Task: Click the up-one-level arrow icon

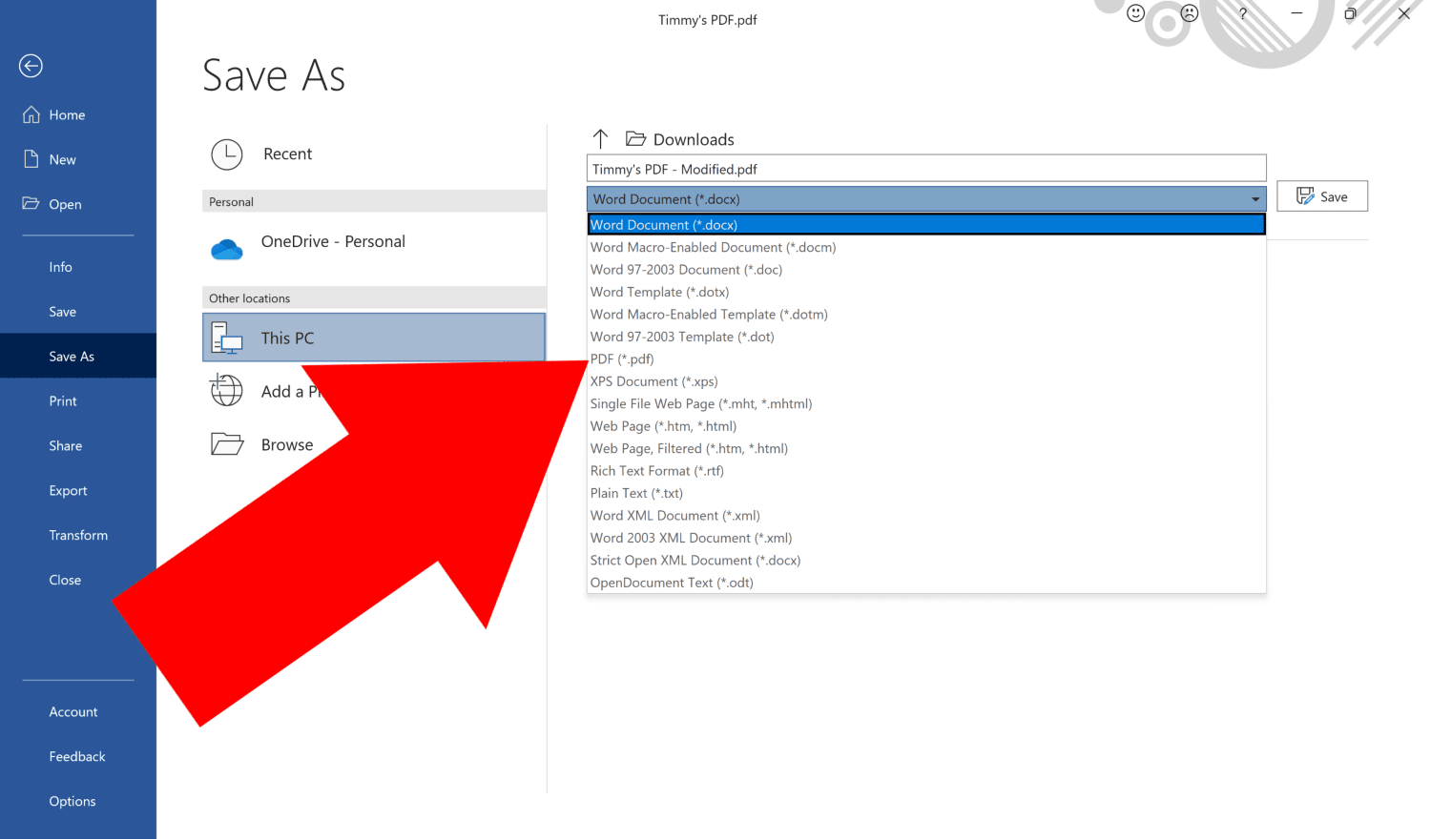Action: 600,139
